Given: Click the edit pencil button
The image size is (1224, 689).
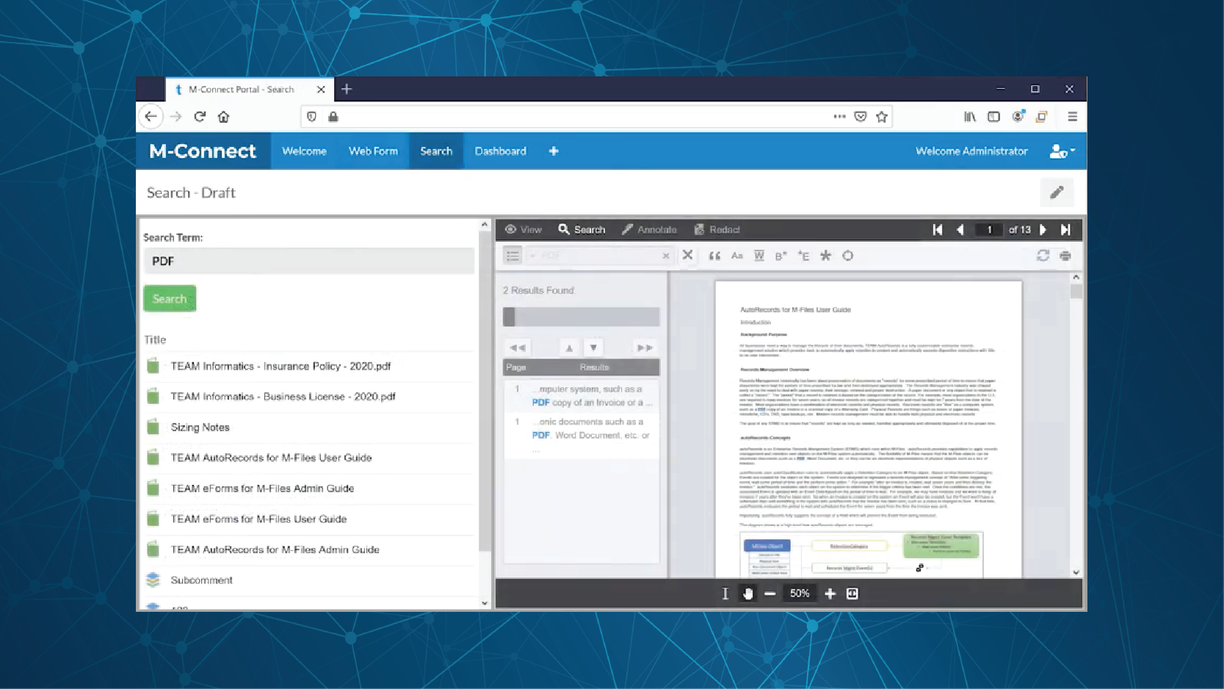Looking at the screenshot, I should click(x=1057, y=193).
